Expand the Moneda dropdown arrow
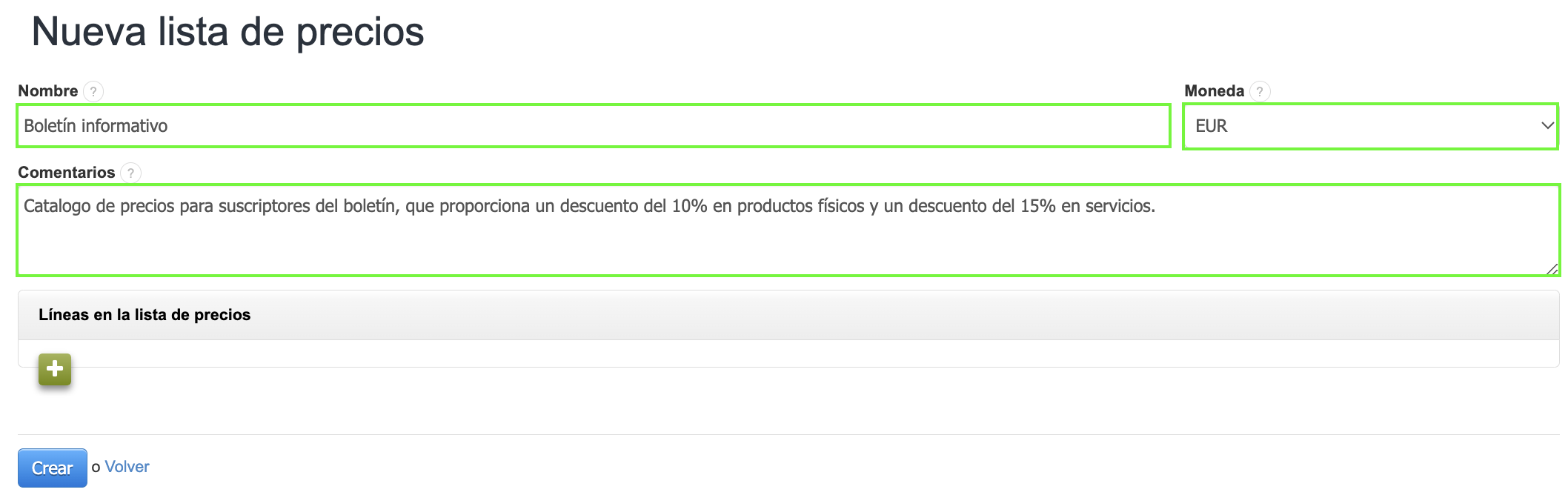Image resolution: width=1568 pixels, height=498 pixels. (x=1547, y=126)
